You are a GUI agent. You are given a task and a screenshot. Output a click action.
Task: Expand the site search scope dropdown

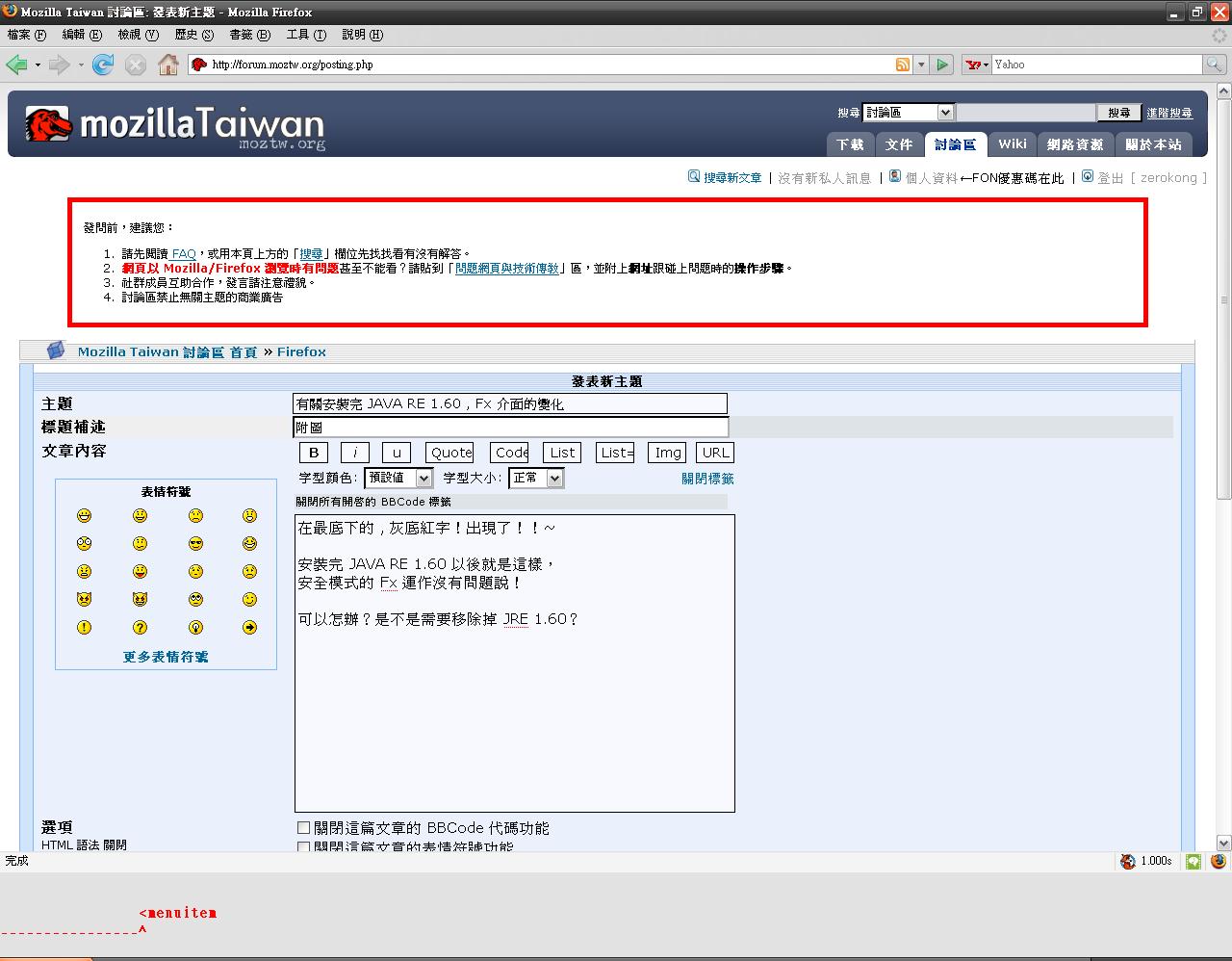pyautogui.click(x=908, y=113)
